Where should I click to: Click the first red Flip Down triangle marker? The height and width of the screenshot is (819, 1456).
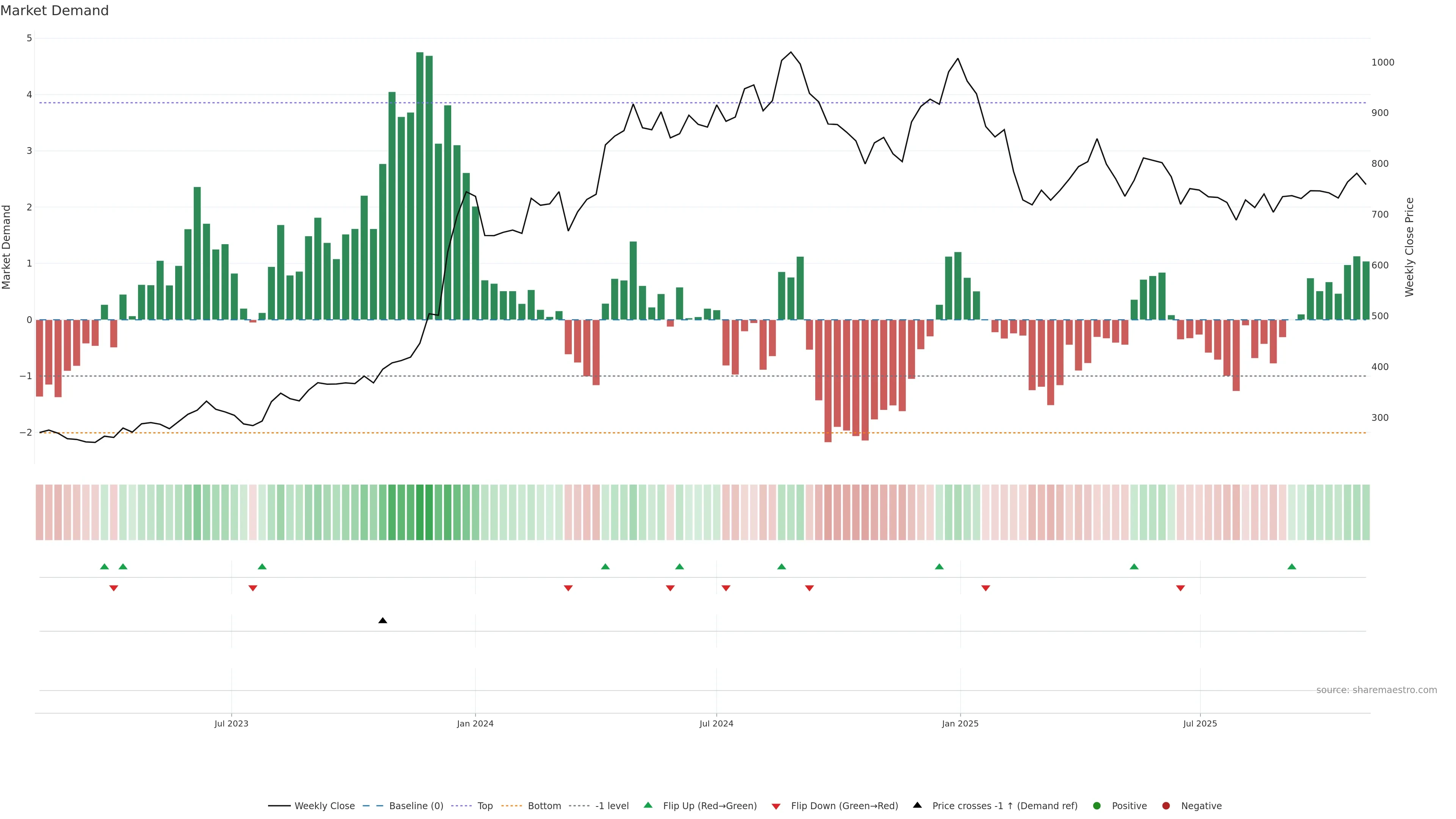click(114, 588)
